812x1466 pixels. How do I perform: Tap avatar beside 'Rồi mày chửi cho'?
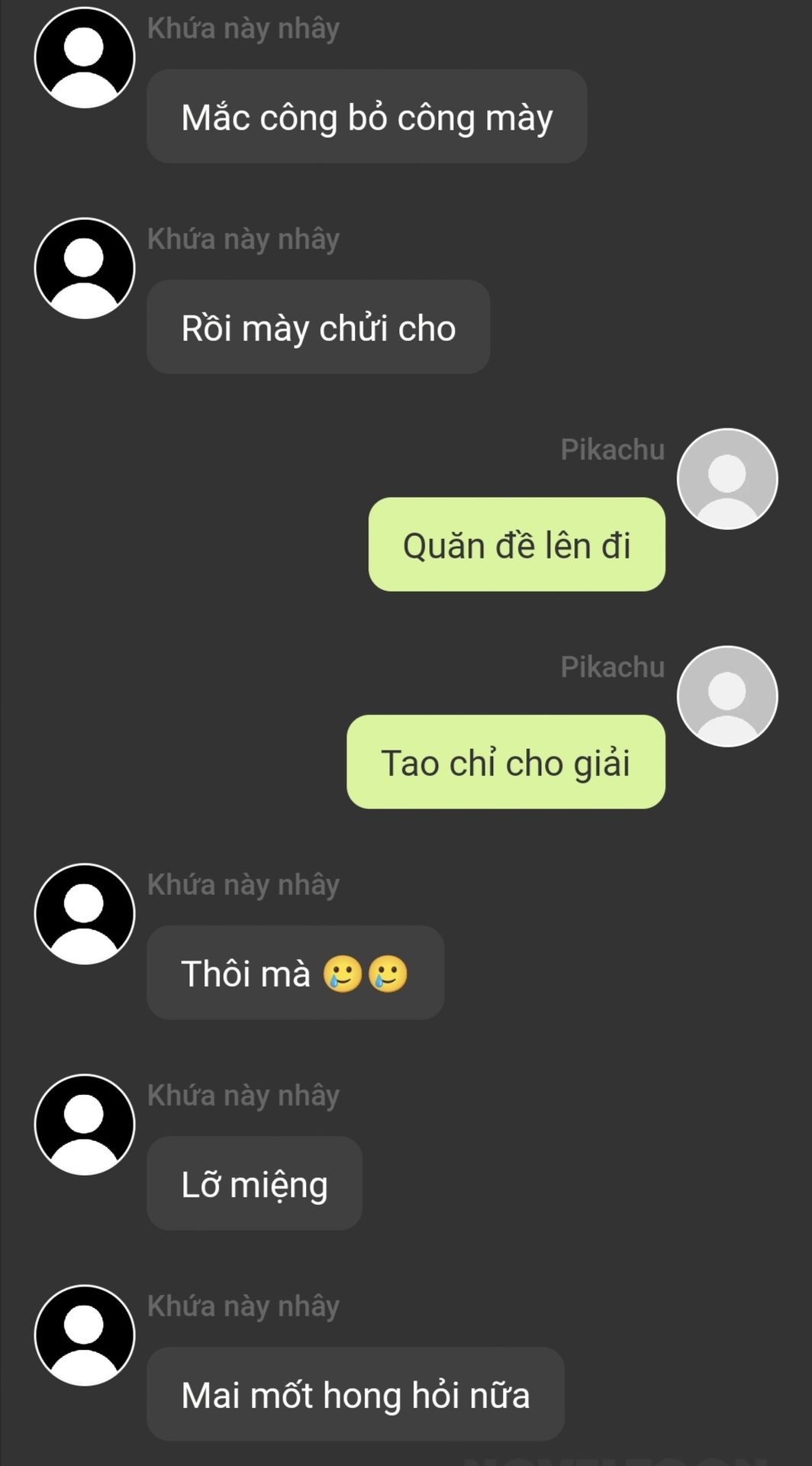[85, 268]
